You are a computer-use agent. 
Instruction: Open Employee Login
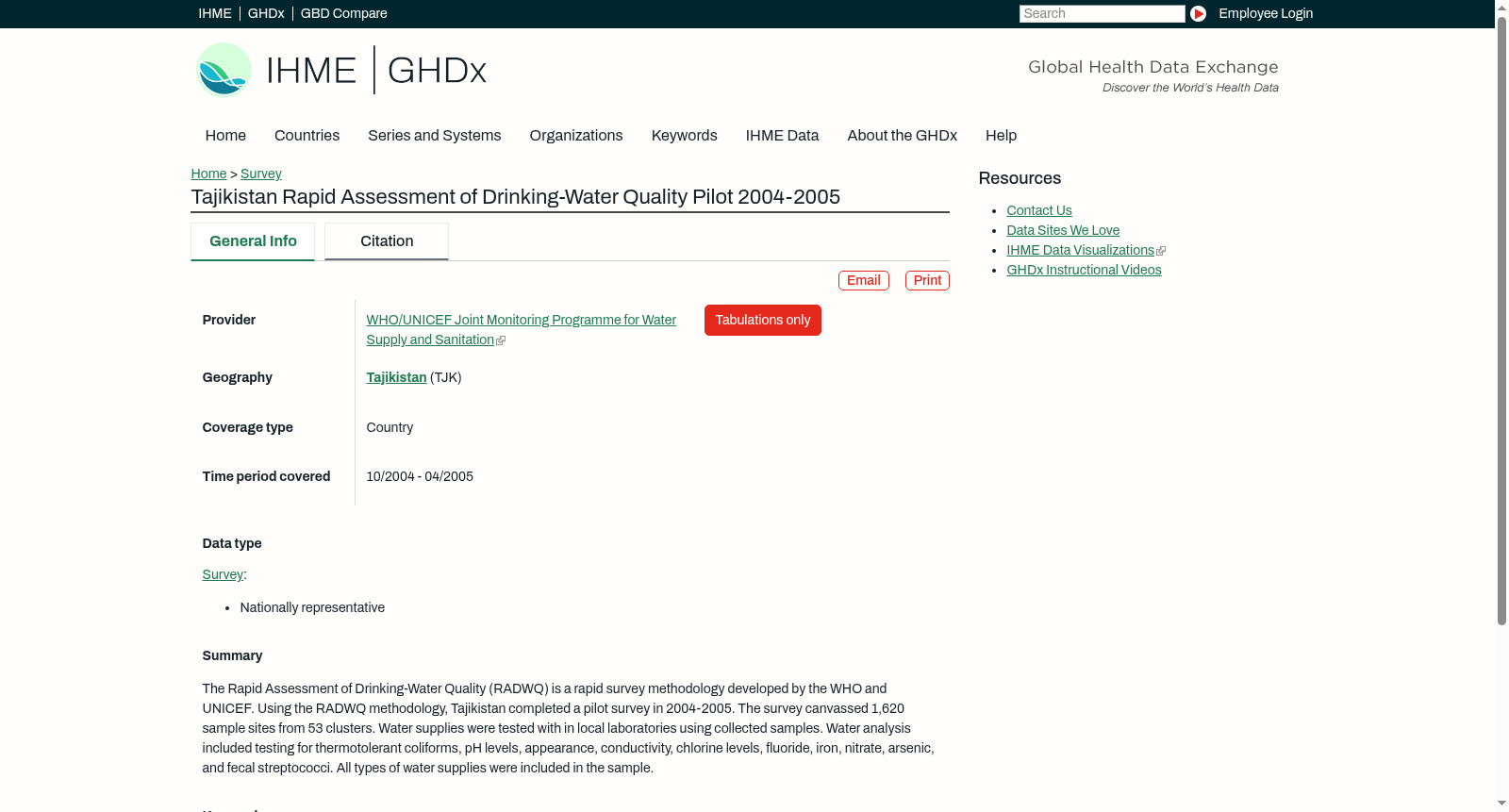point(1266,13)
